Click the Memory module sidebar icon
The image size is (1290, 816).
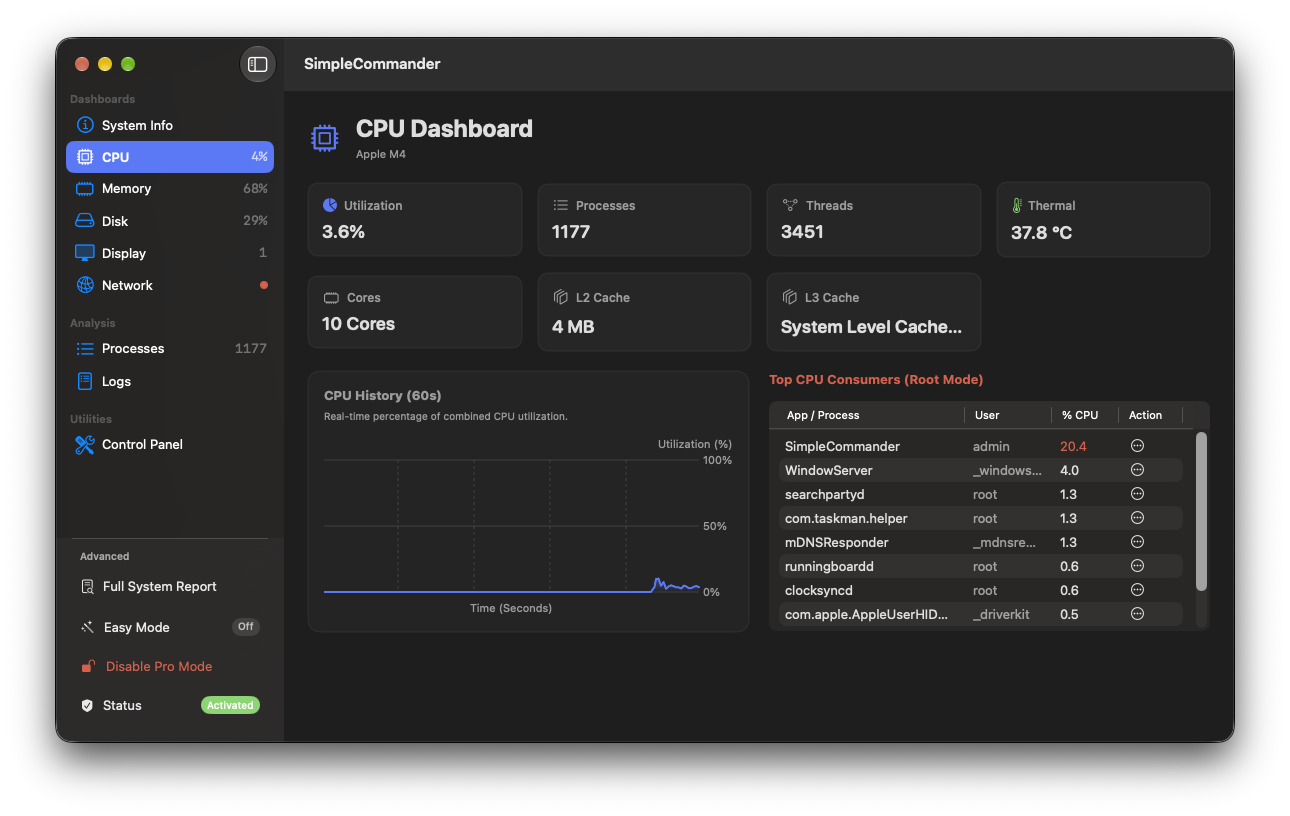pyautogui.click(x=85, y=188)
